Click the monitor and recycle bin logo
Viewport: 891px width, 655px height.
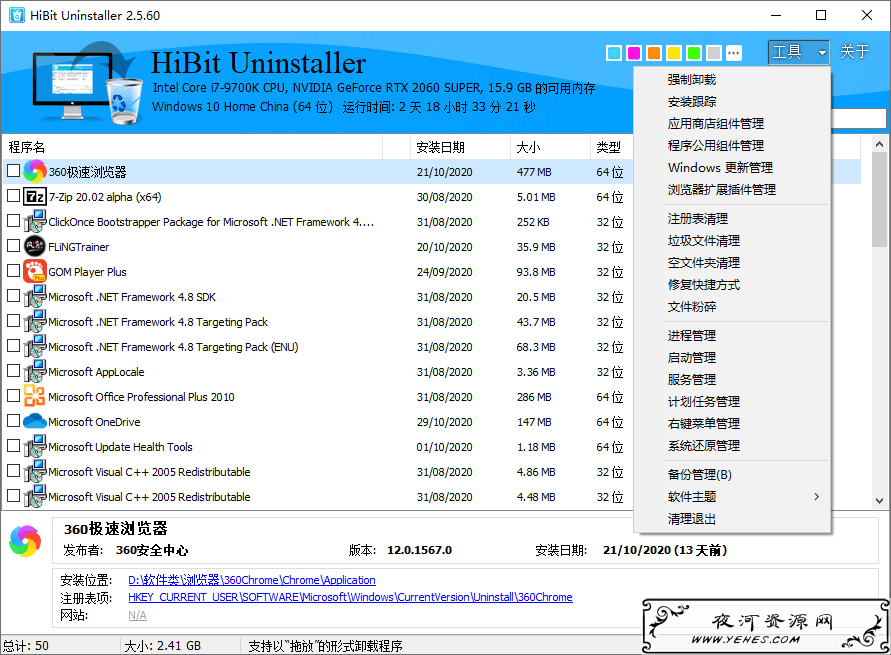tap(88, 84)
